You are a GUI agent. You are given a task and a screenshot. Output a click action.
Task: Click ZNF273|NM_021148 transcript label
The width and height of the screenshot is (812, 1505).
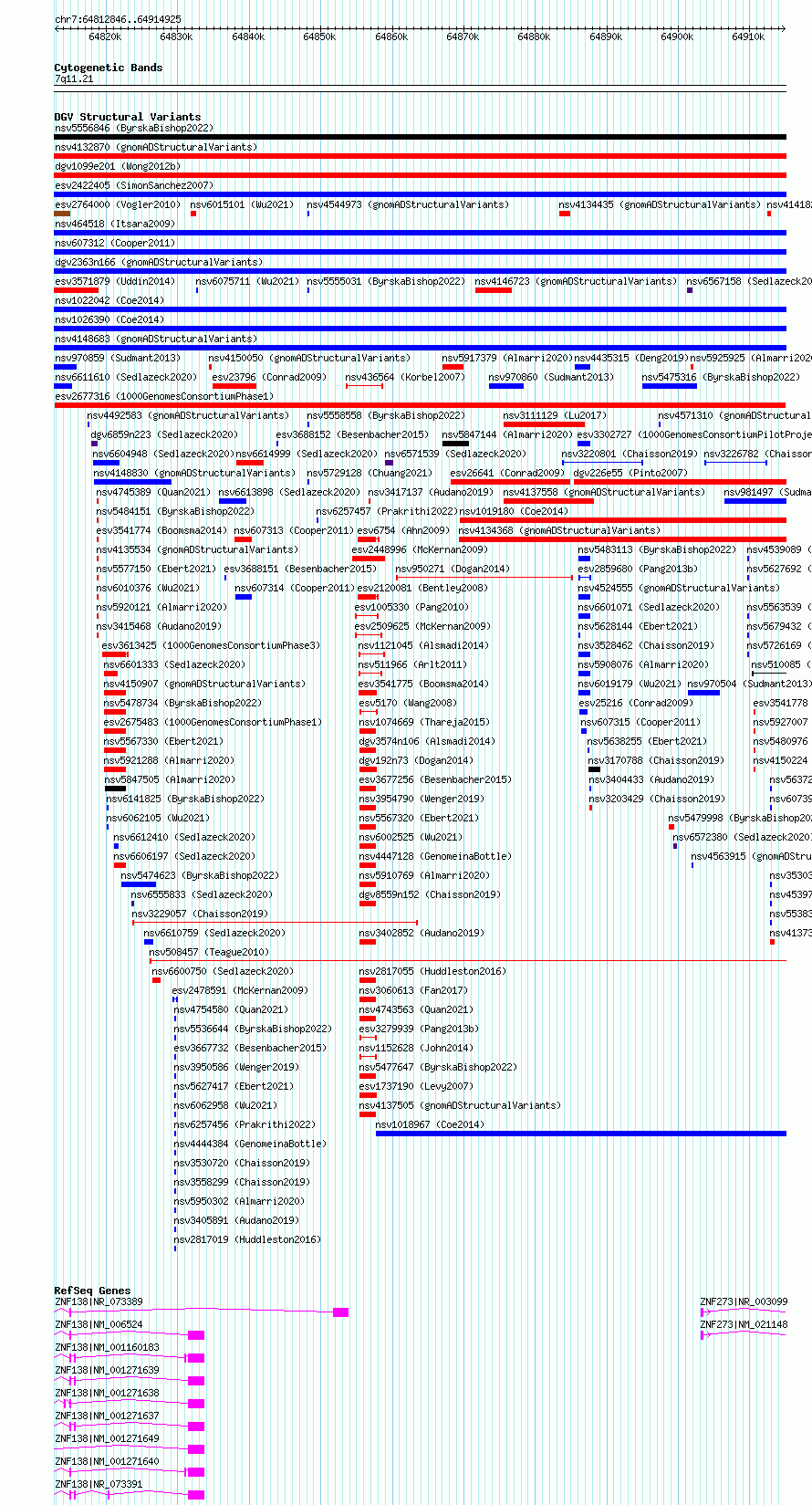coord(744,1324)
